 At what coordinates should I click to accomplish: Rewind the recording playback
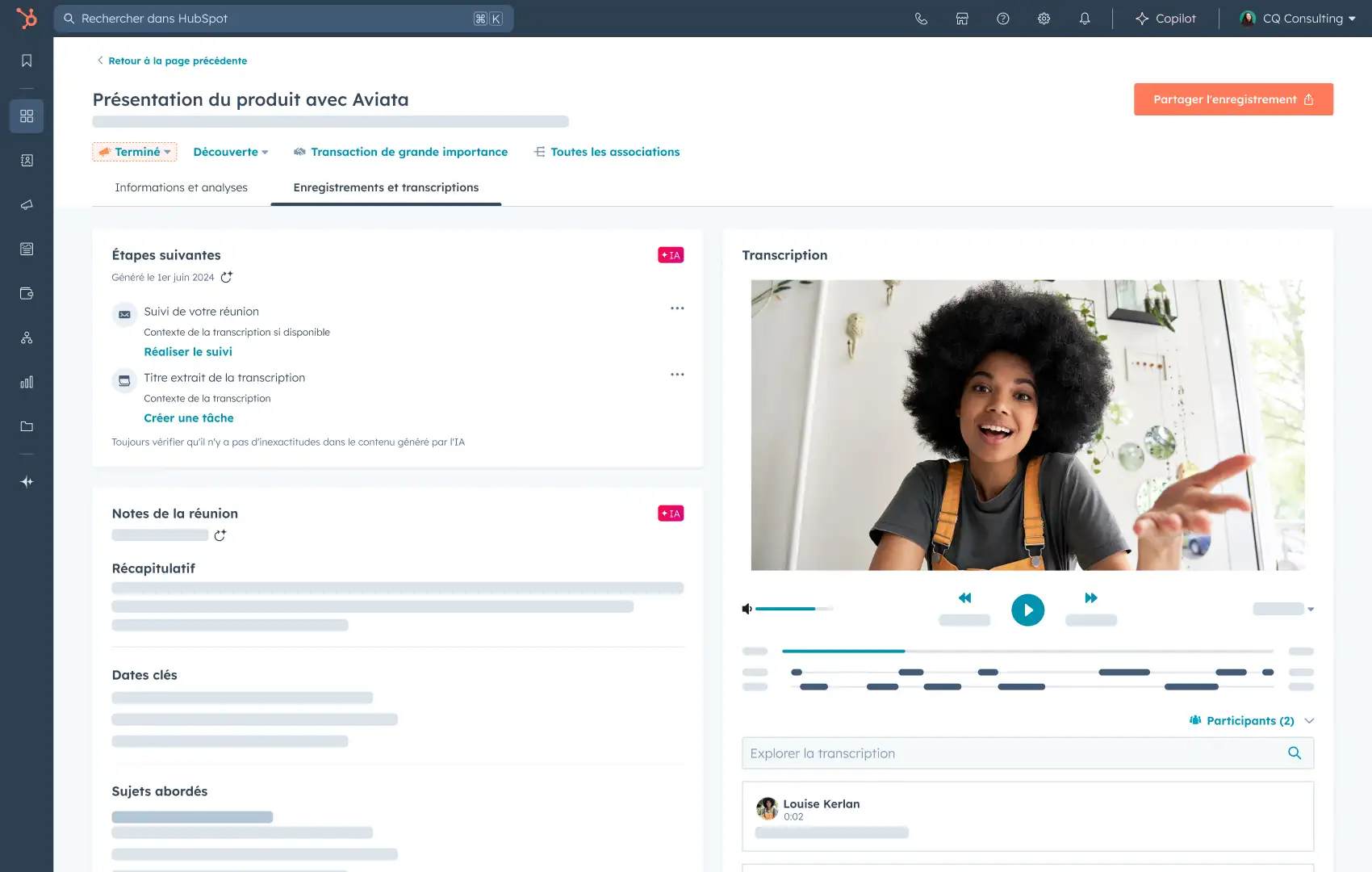pyautogui.click(x=964, y=598)
